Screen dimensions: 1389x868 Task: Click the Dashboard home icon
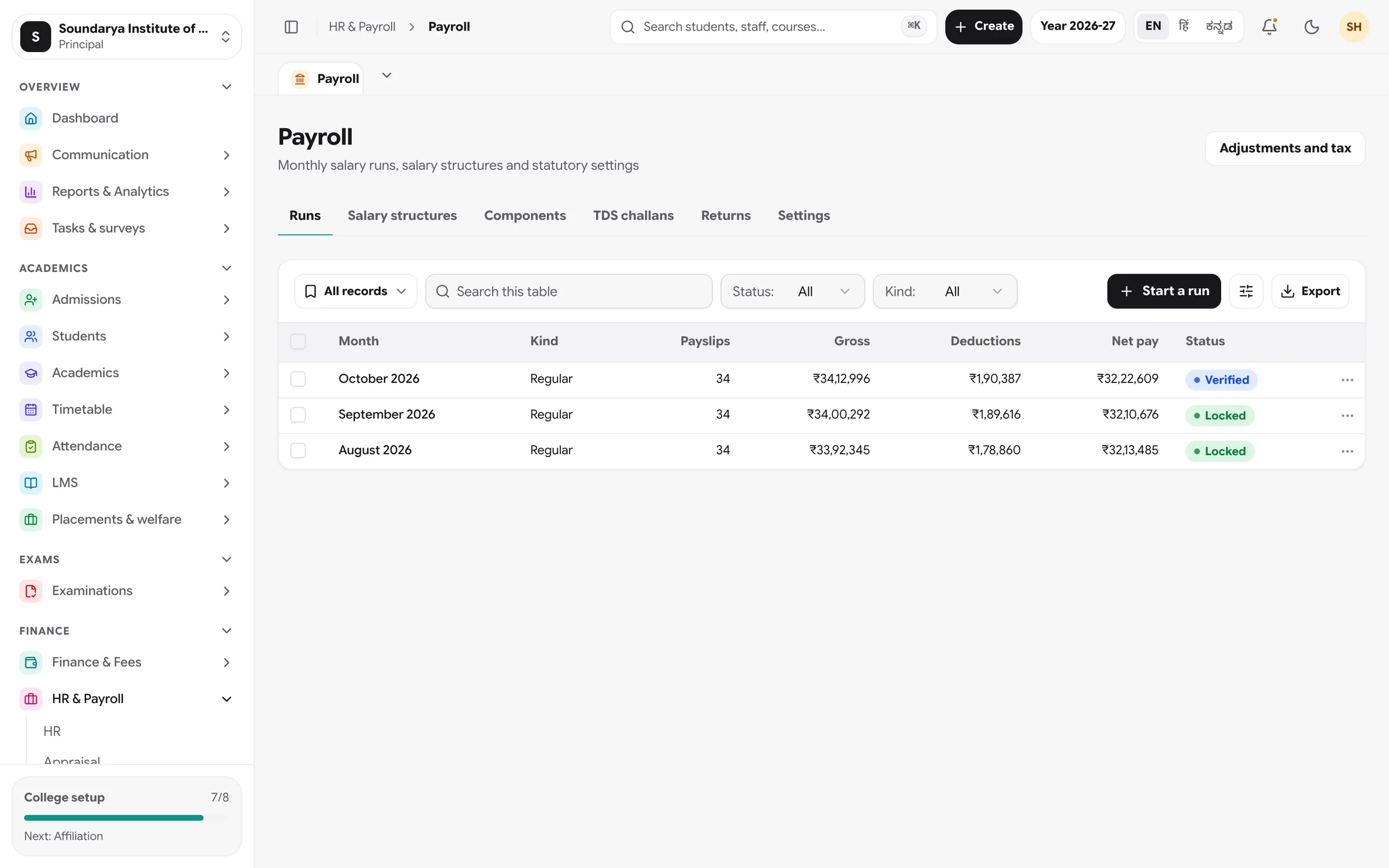coord(31,118)
